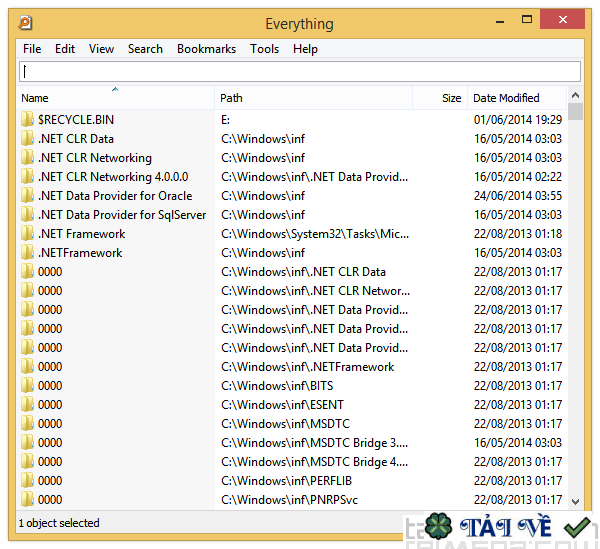The width and height of the screenshot is (600, 549).
Task: Click the E: path cell
Action: click(x=225, y=120)
